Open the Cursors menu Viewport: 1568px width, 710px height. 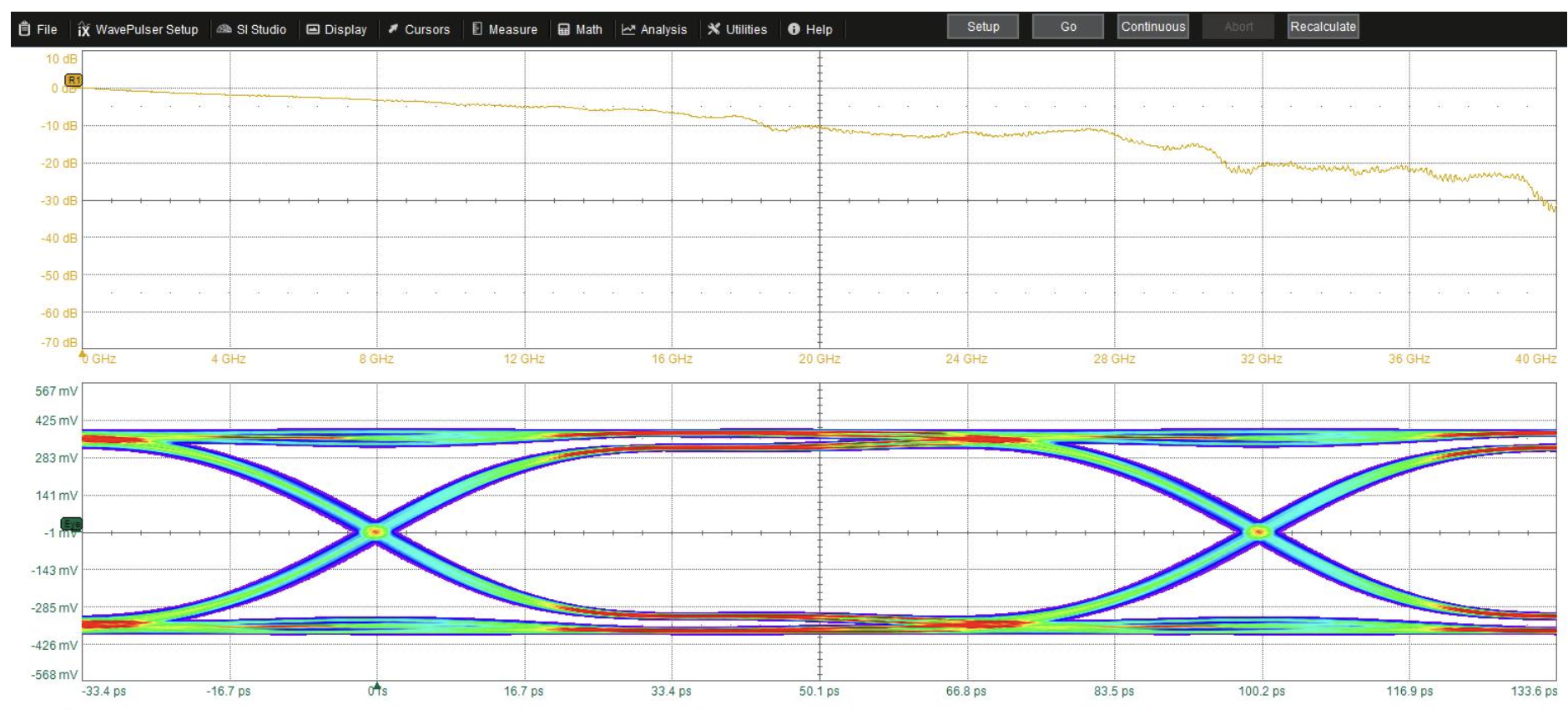click(x=419, y=29)
